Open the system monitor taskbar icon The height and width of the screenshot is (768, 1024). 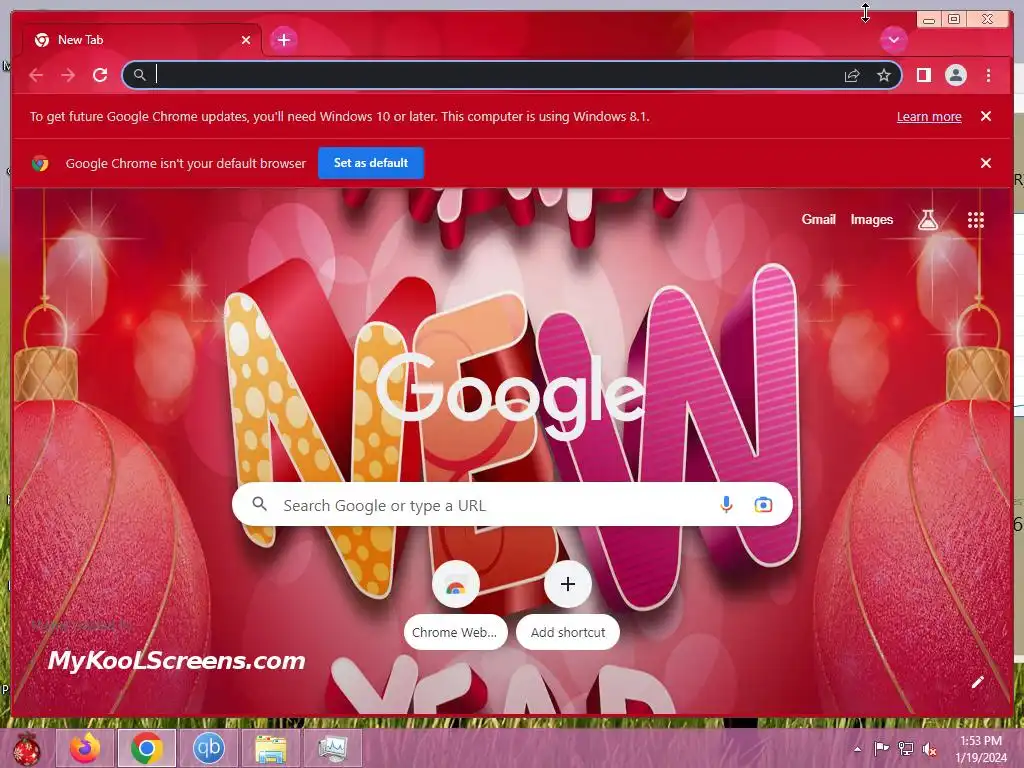(x=333, y=748)
